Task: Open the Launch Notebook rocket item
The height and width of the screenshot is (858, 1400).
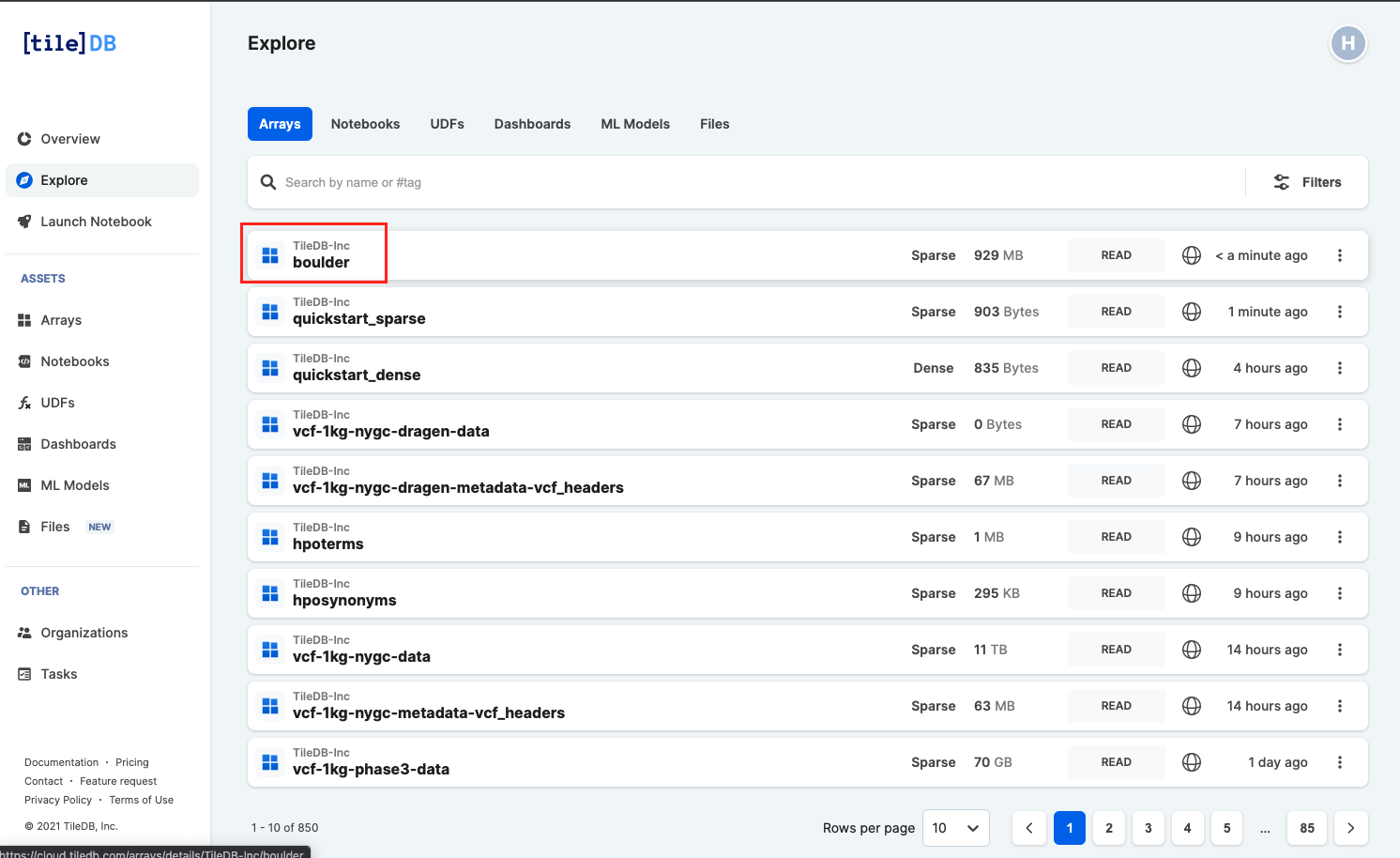Action: (95, 222)
